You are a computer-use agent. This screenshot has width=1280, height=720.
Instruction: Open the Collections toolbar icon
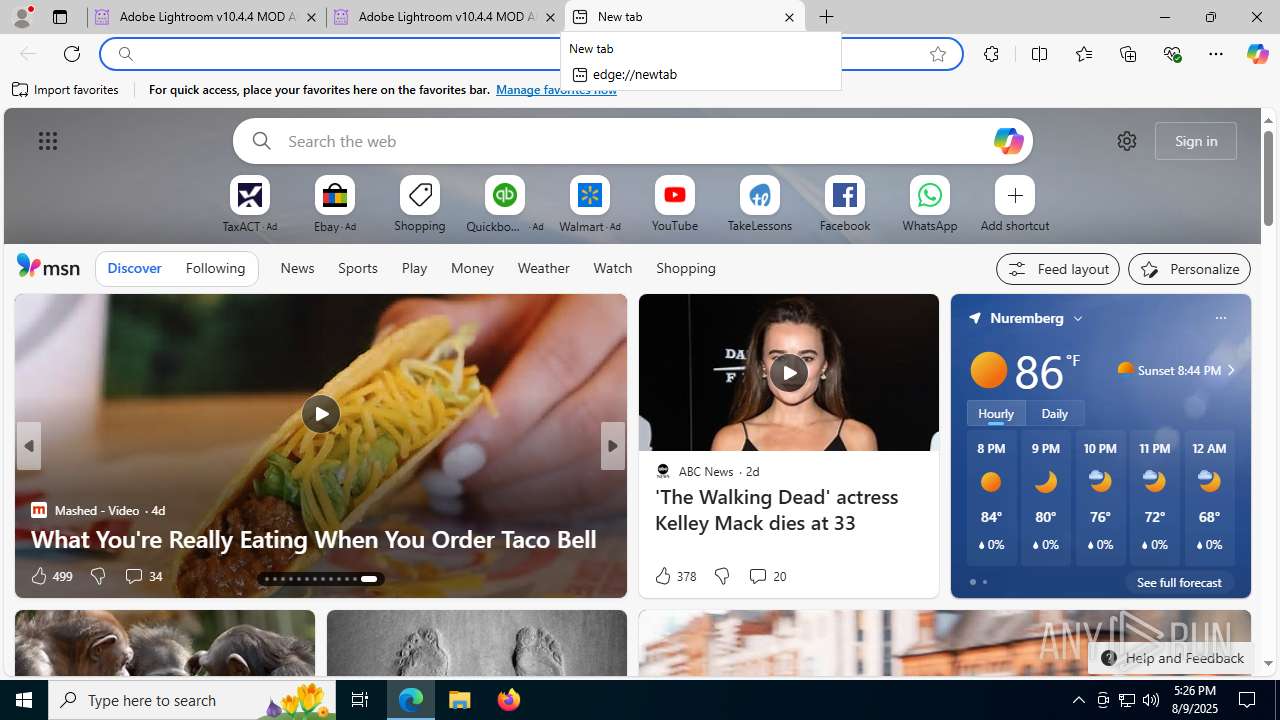click(x=1128, y=54)
